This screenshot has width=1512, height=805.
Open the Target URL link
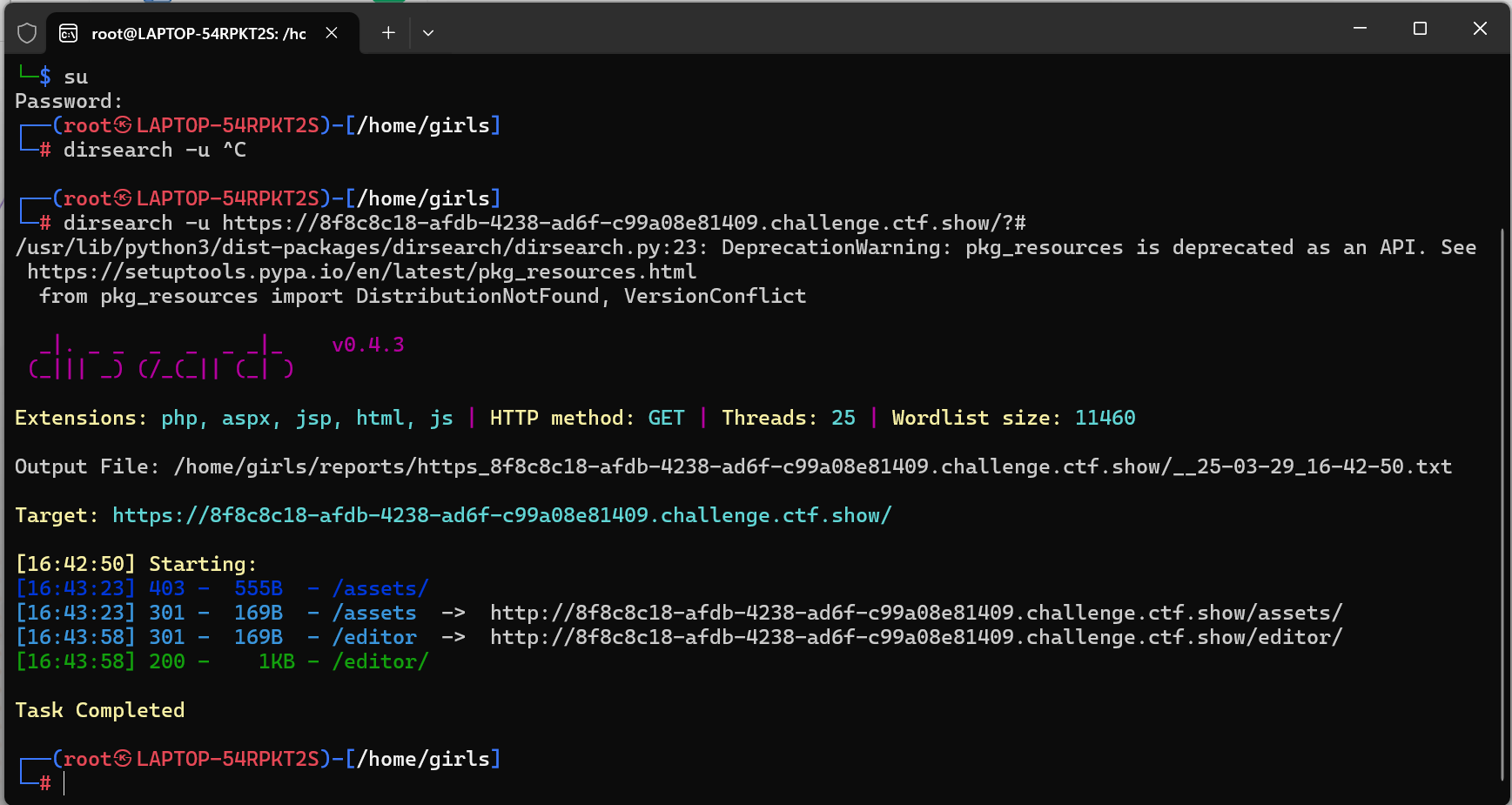502,515
